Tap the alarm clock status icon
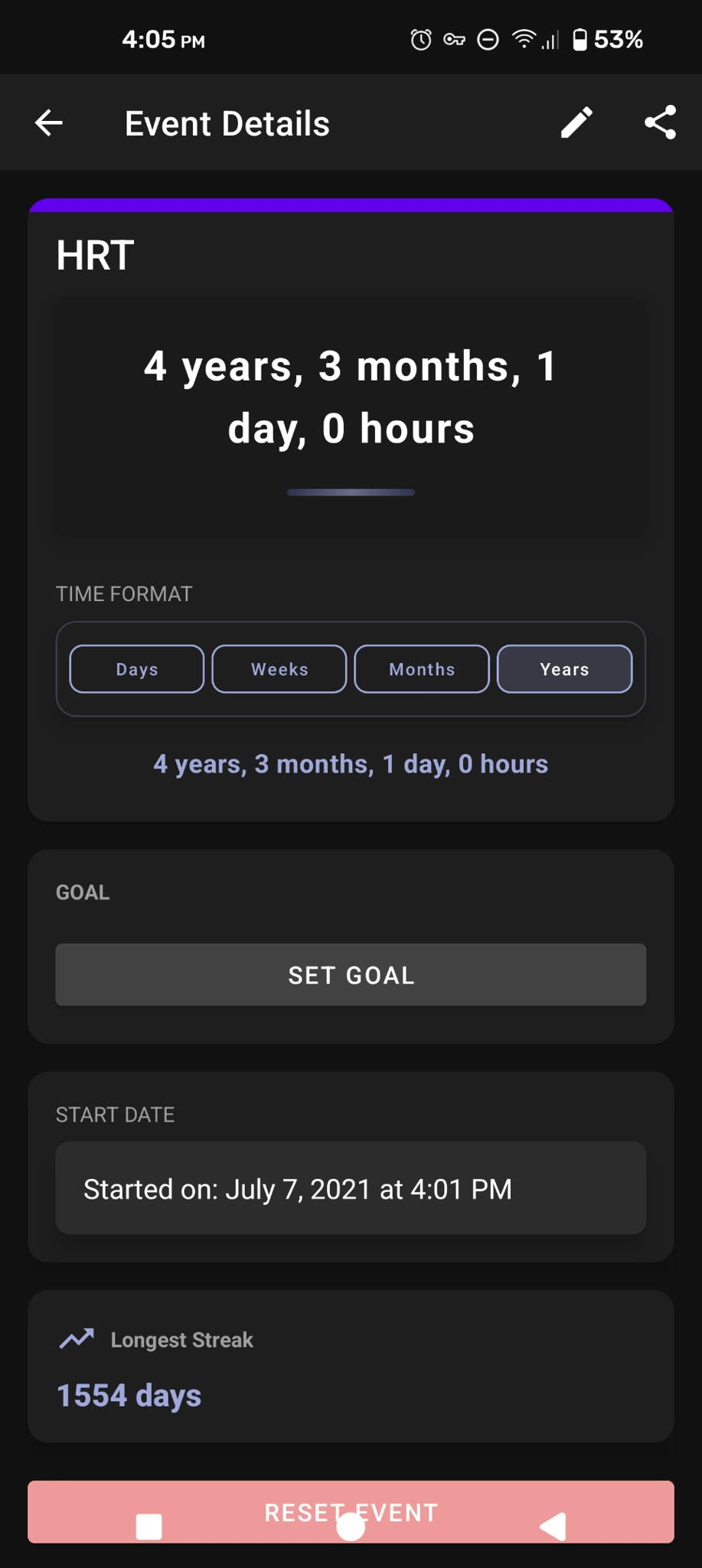Screen dimensions: 702x1568 pyautogui.click(x=421, y=39)
